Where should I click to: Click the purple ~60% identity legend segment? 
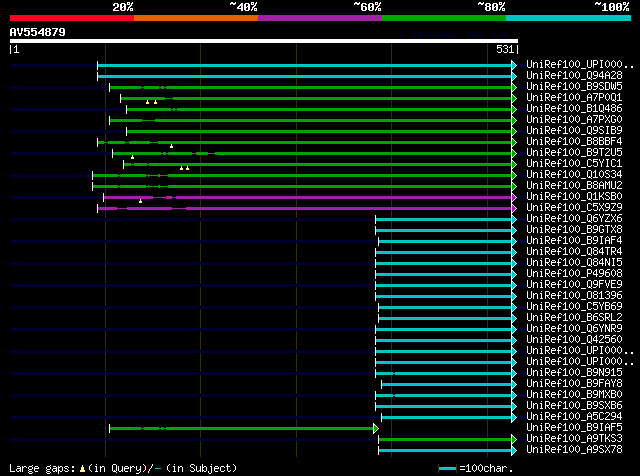coord(319,18)
